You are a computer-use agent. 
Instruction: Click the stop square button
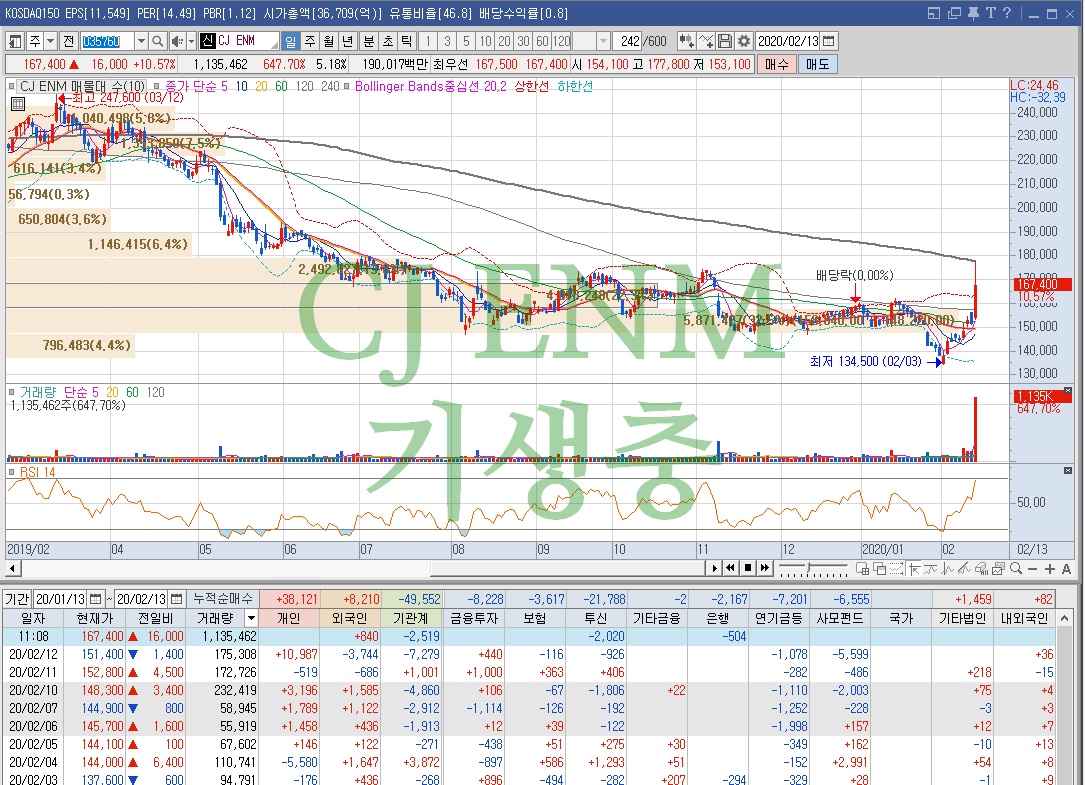[748, 568]
